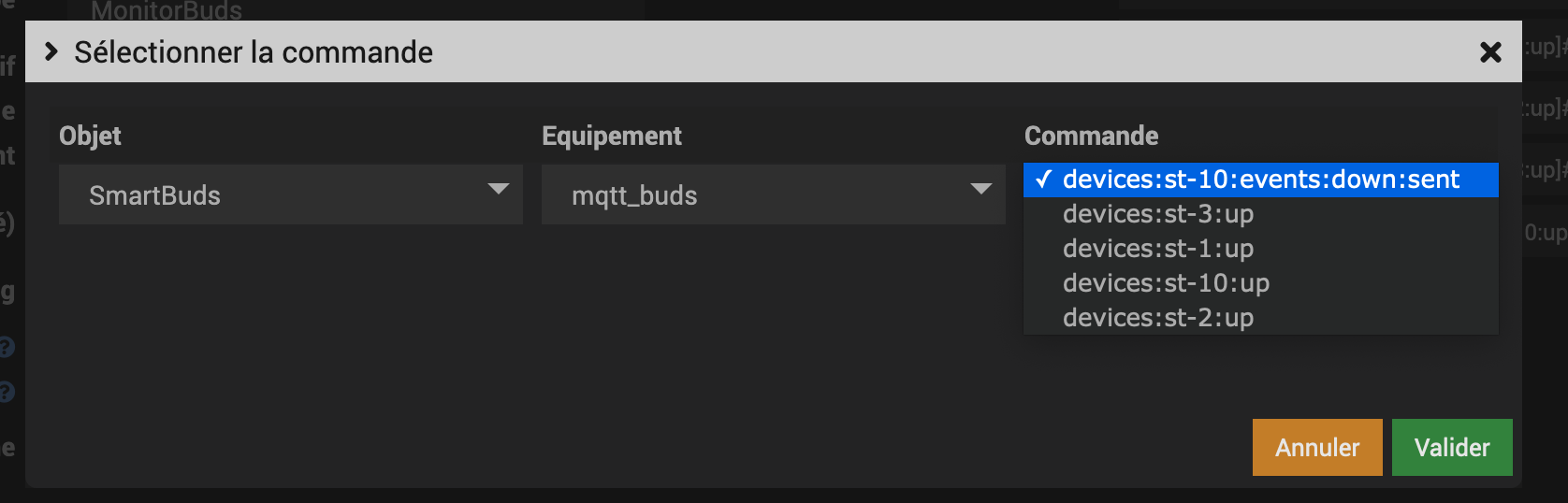Confirm with the green Valider button

[1451, 448]
